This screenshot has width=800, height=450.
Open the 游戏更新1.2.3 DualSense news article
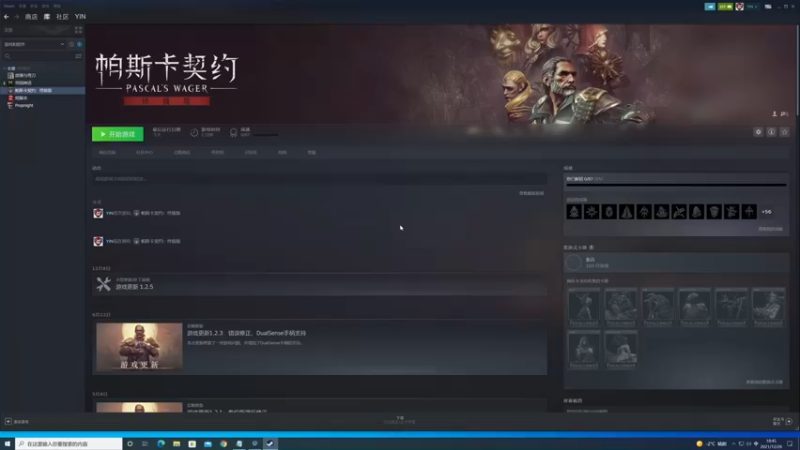coord(246,333)
